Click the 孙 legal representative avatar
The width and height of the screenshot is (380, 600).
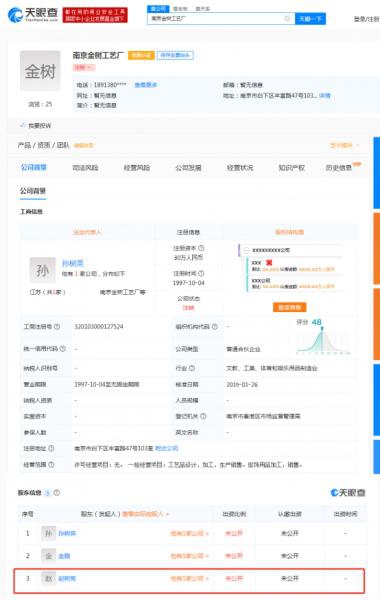click(42, 270)
